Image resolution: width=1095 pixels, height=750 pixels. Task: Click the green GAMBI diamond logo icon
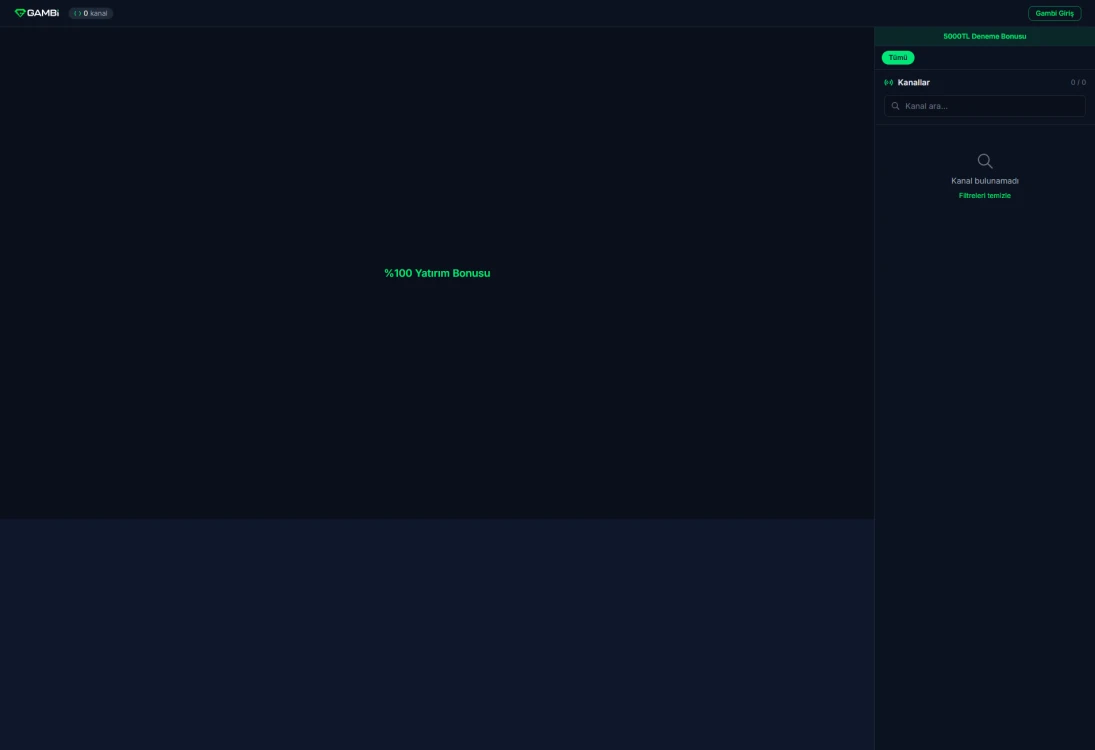(x=20, y=13)
